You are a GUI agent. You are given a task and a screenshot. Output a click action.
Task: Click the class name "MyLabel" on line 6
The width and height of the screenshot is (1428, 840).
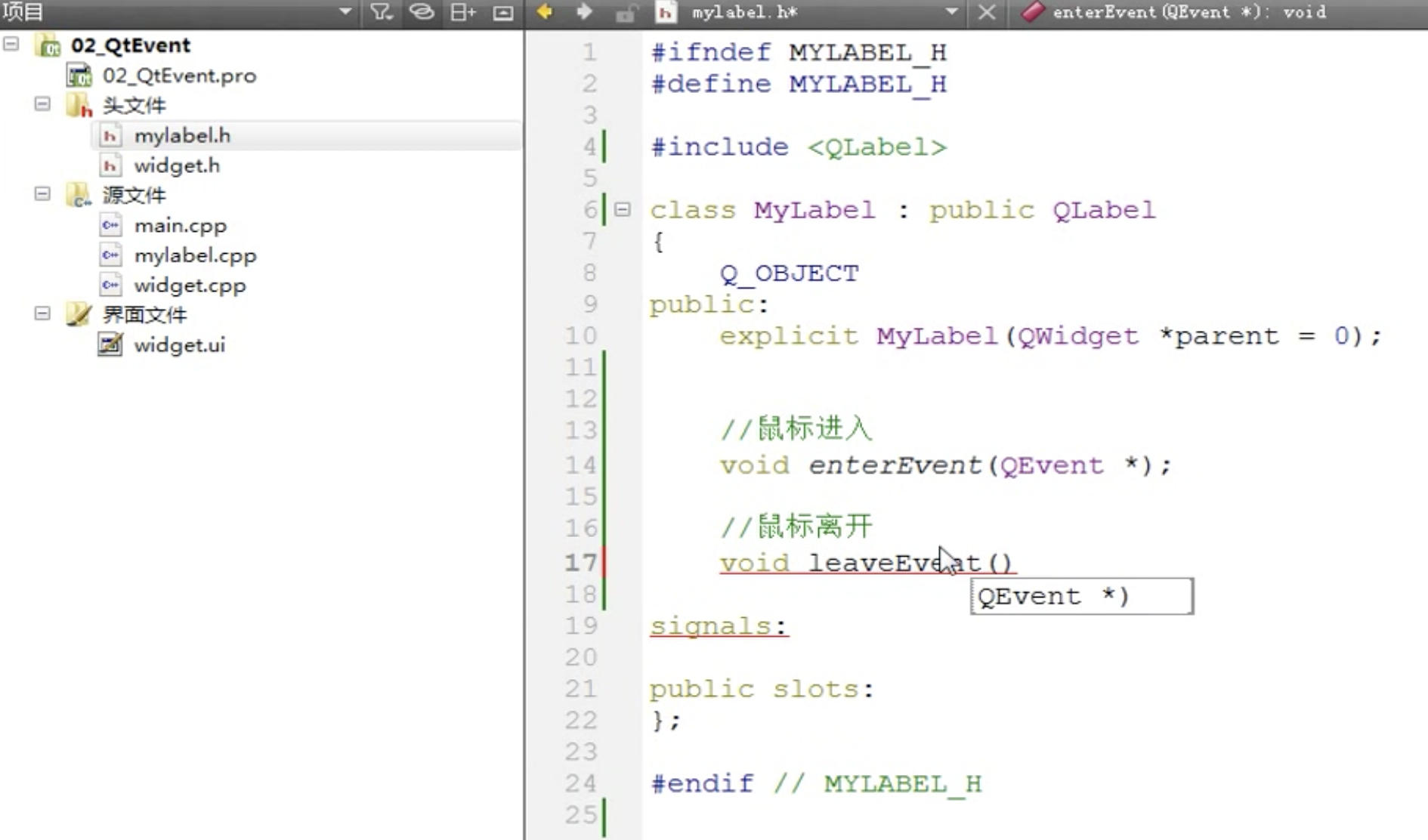point(814,210)
